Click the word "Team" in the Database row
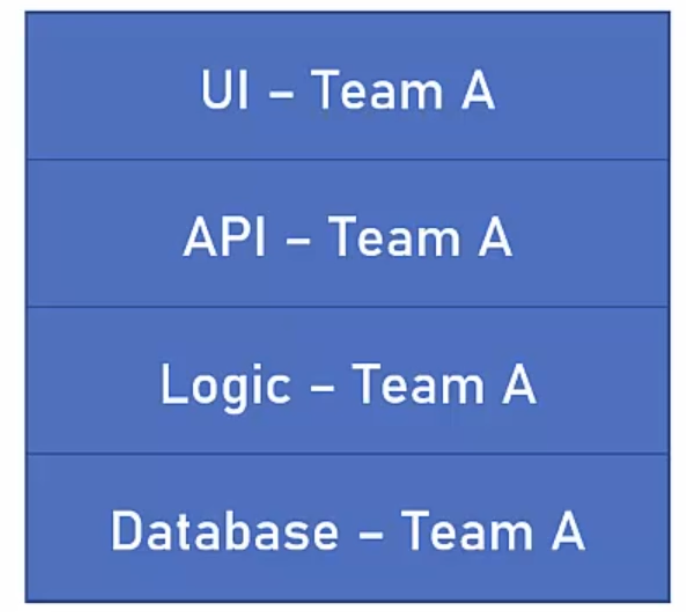 (467, 531)
